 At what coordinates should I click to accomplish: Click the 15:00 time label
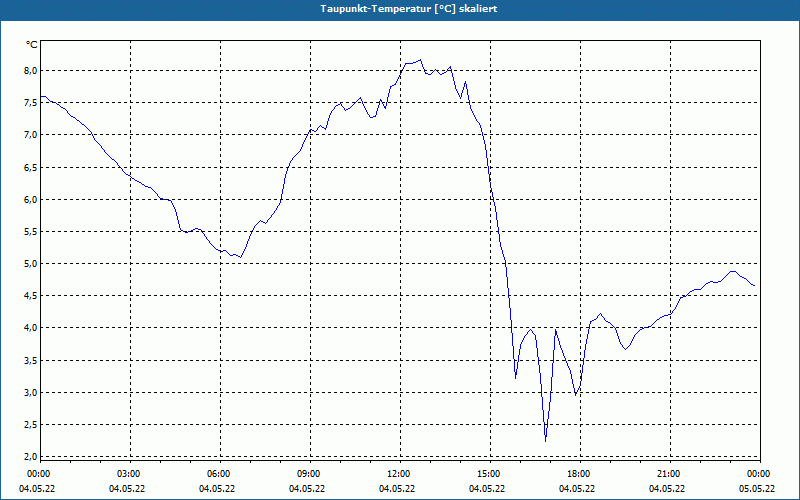490,474
